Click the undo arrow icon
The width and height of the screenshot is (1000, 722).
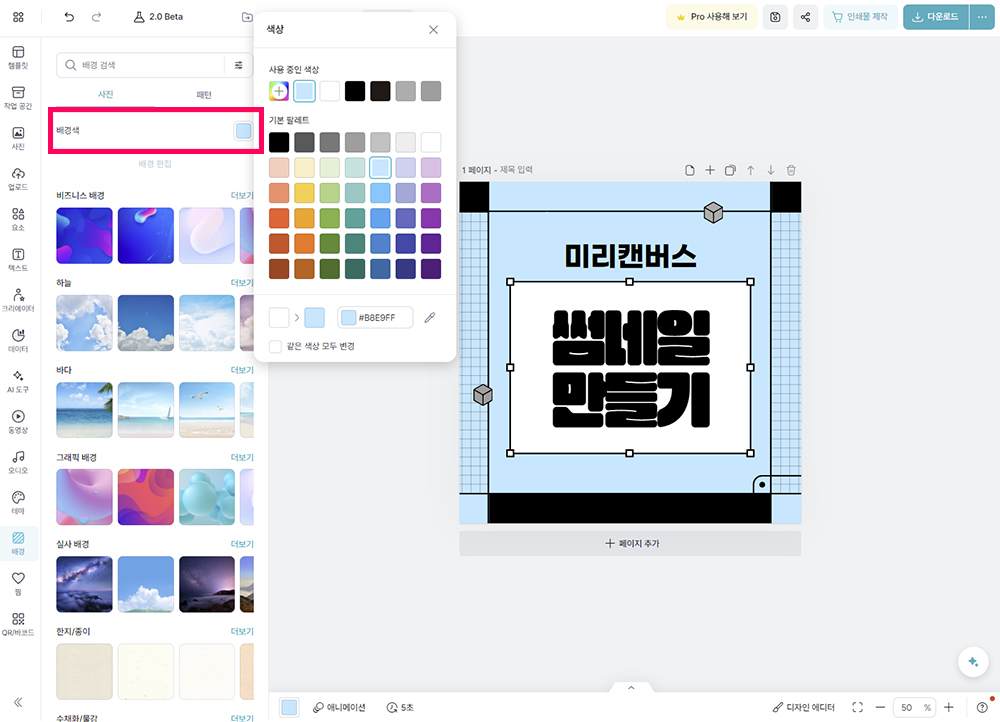[x=69, y=17]
